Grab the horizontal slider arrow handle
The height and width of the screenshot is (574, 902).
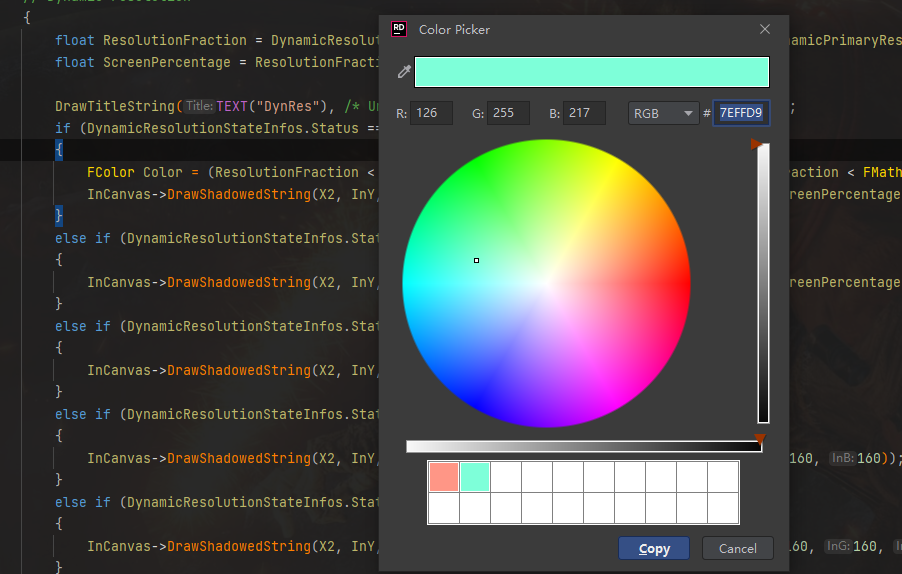(760, 439)
